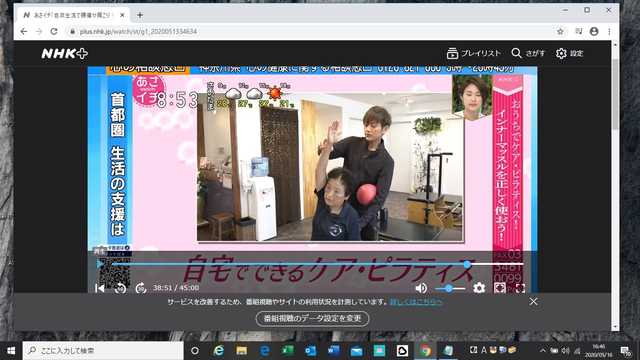The image size is (640, 360).
Task: Open NHK+ settings gear in header
Action: [x=561, y=53]
